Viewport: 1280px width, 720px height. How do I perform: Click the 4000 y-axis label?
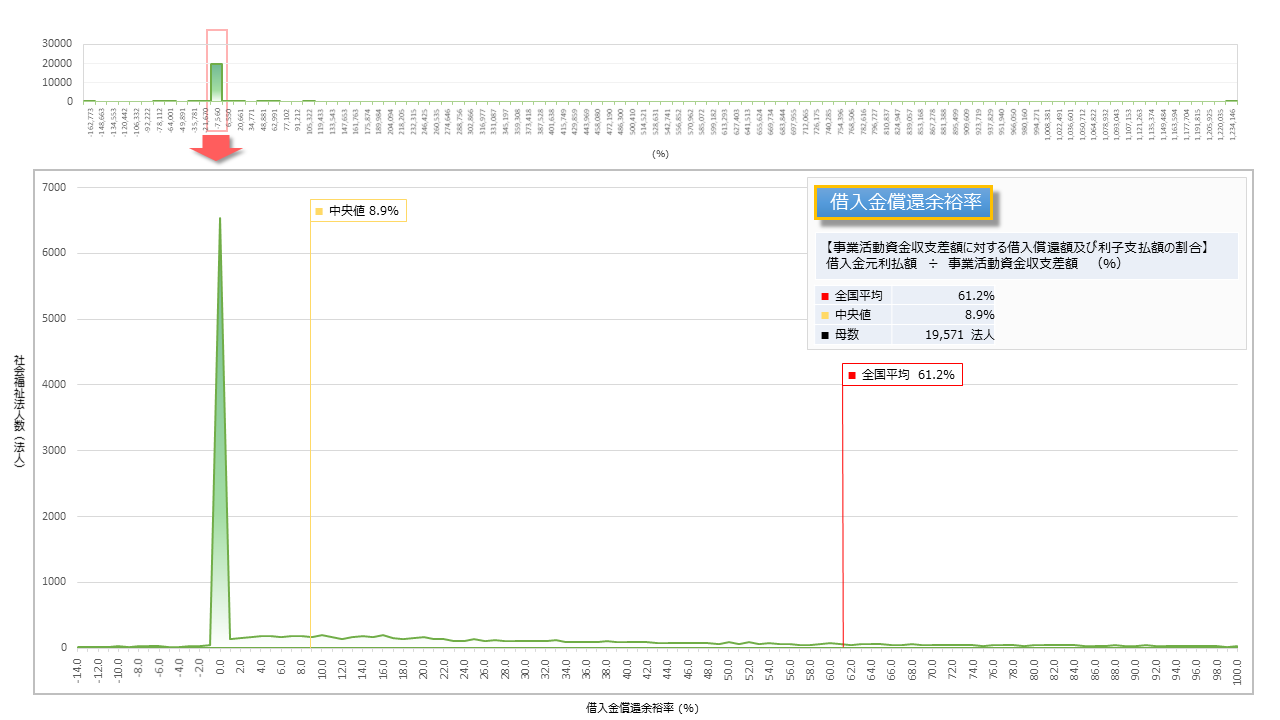click(x=53, y=384)
